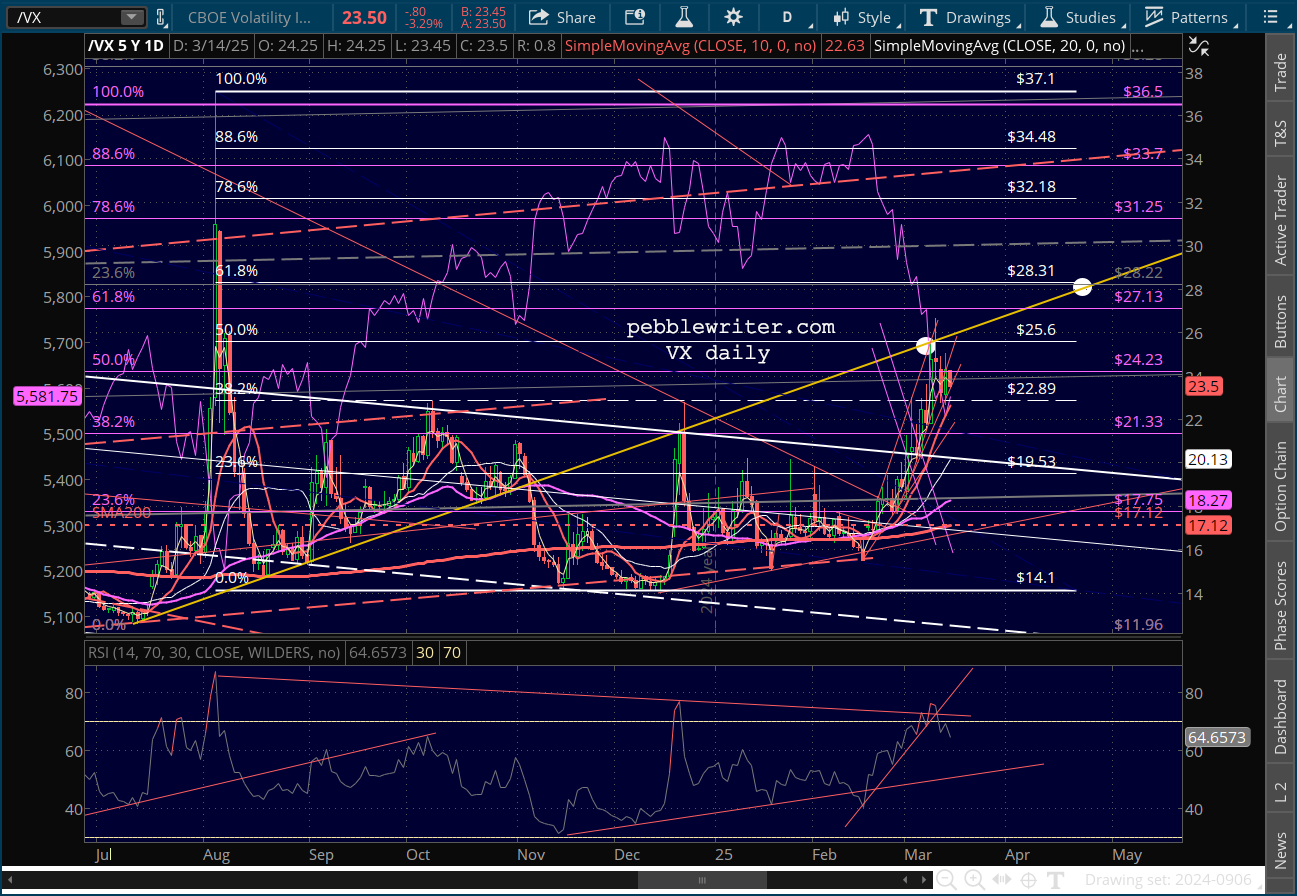Image resolution: width=1297 pixels, height=896 pixels.
Task: Open the symbol selector dropdown arrow
Action: [x=132, y=17]
